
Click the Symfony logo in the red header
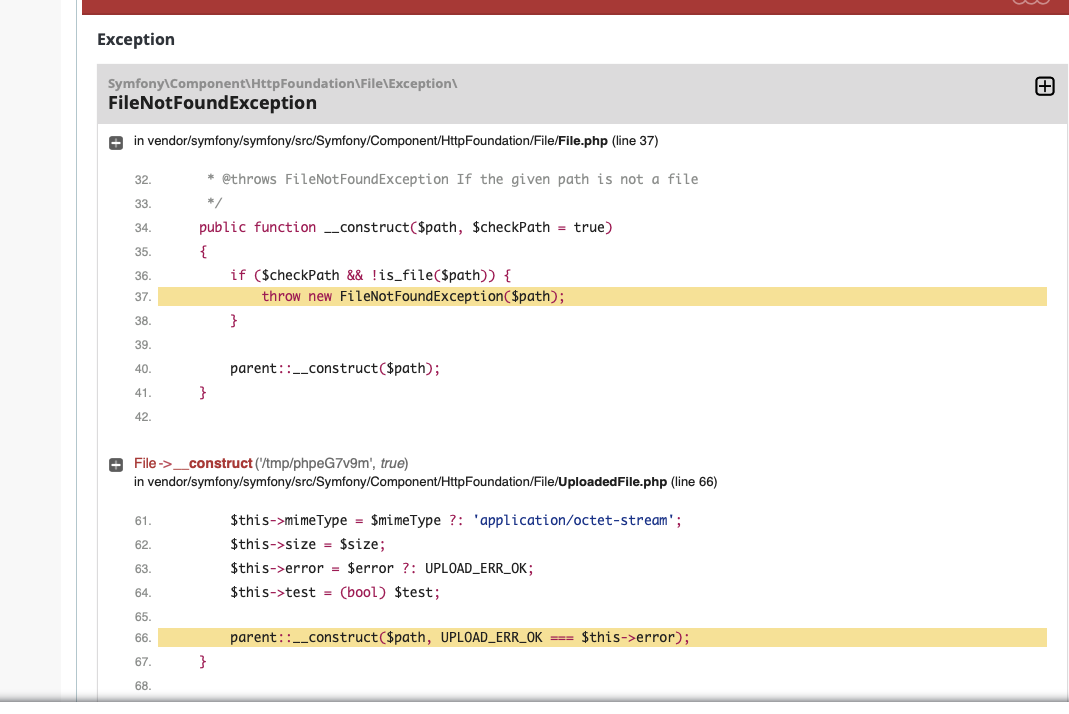1032,3
